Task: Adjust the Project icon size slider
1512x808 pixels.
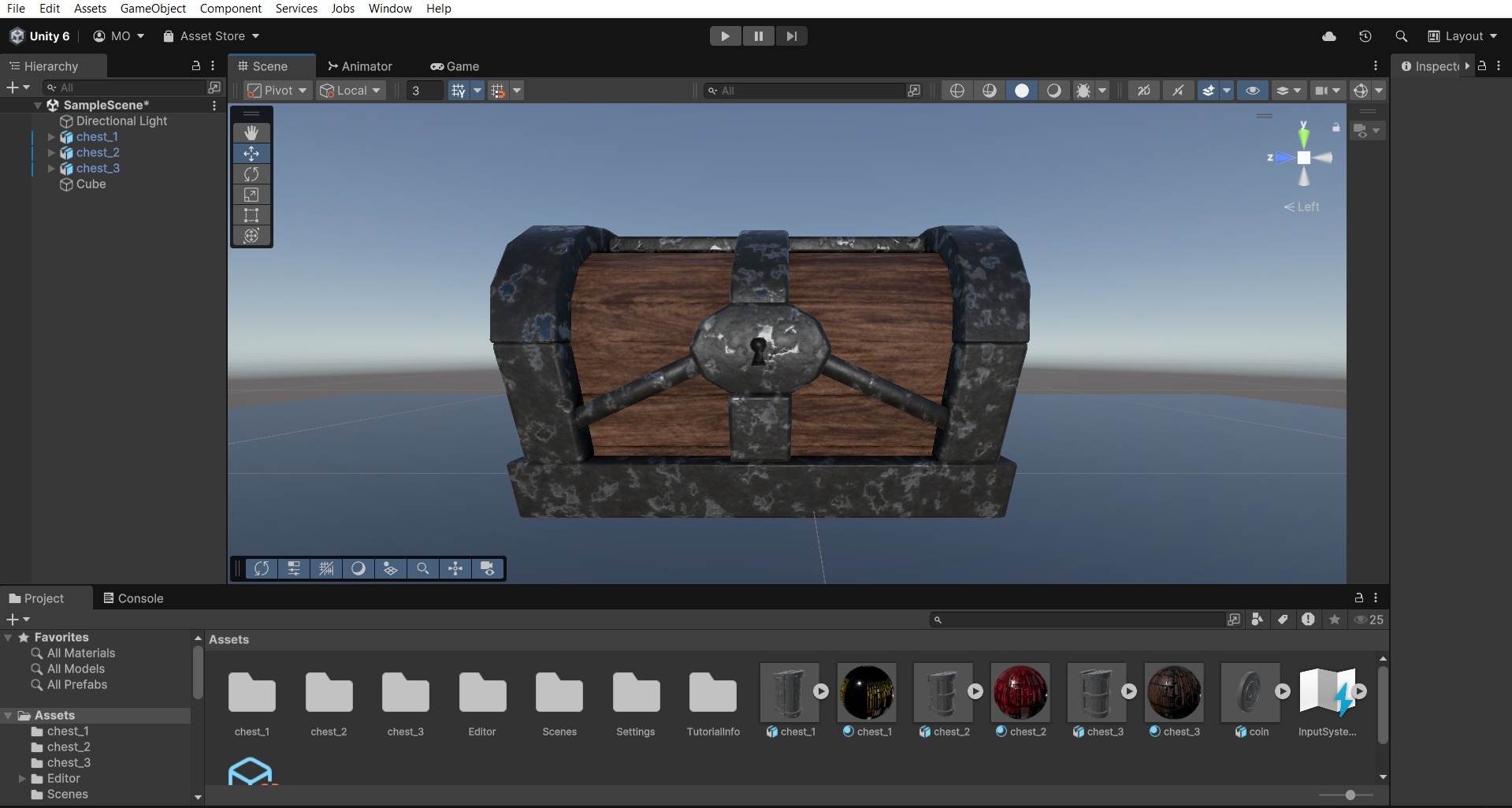Action: (x=1349, y=795)
